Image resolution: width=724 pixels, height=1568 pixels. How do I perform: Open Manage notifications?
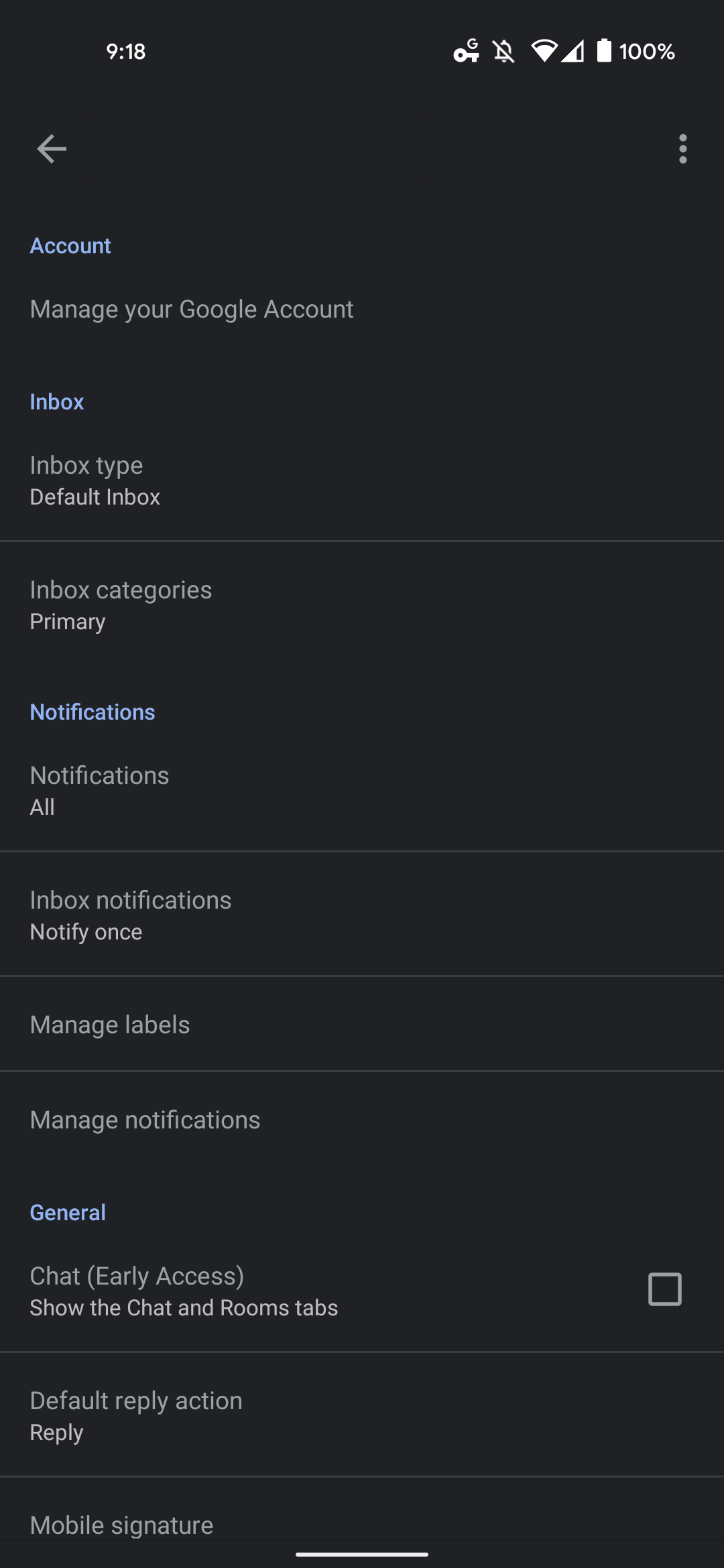[x=362, y=1120]
